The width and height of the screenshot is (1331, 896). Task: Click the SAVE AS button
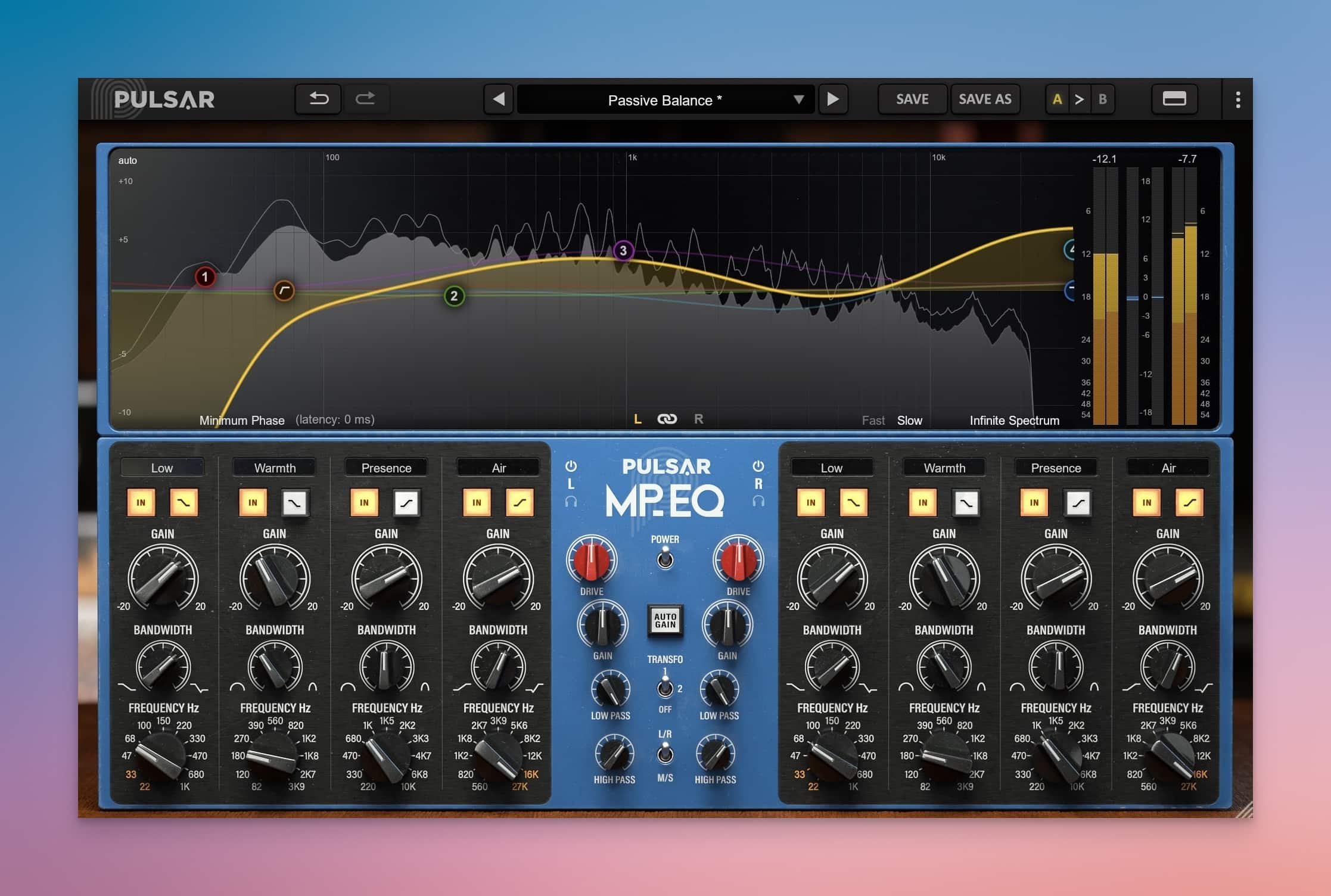(x=984, y=99)
